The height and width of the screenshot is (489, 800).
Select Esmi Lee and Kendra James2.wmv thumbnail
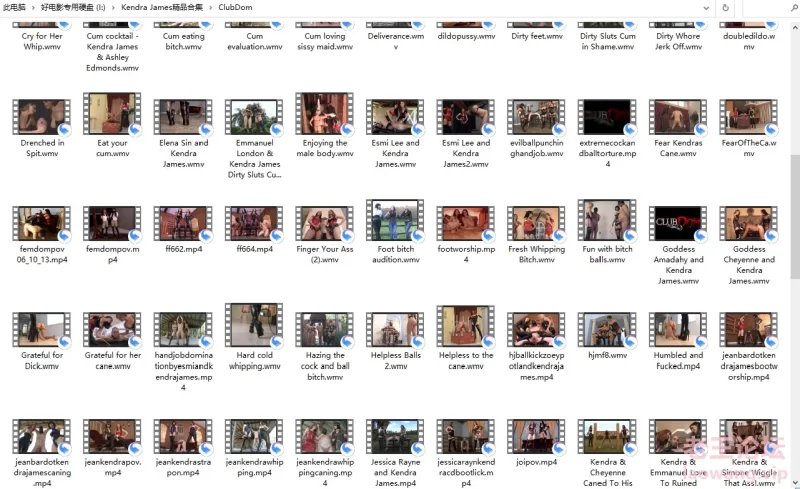coord(466,117)
